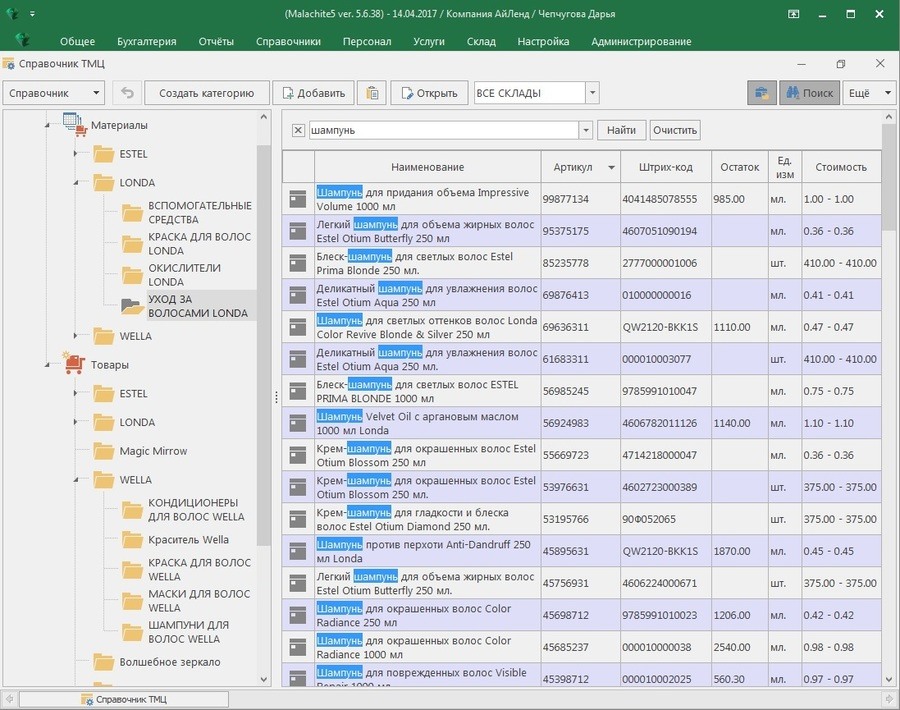
Task: Click the Найти button
Action: (x=622, y=130)
